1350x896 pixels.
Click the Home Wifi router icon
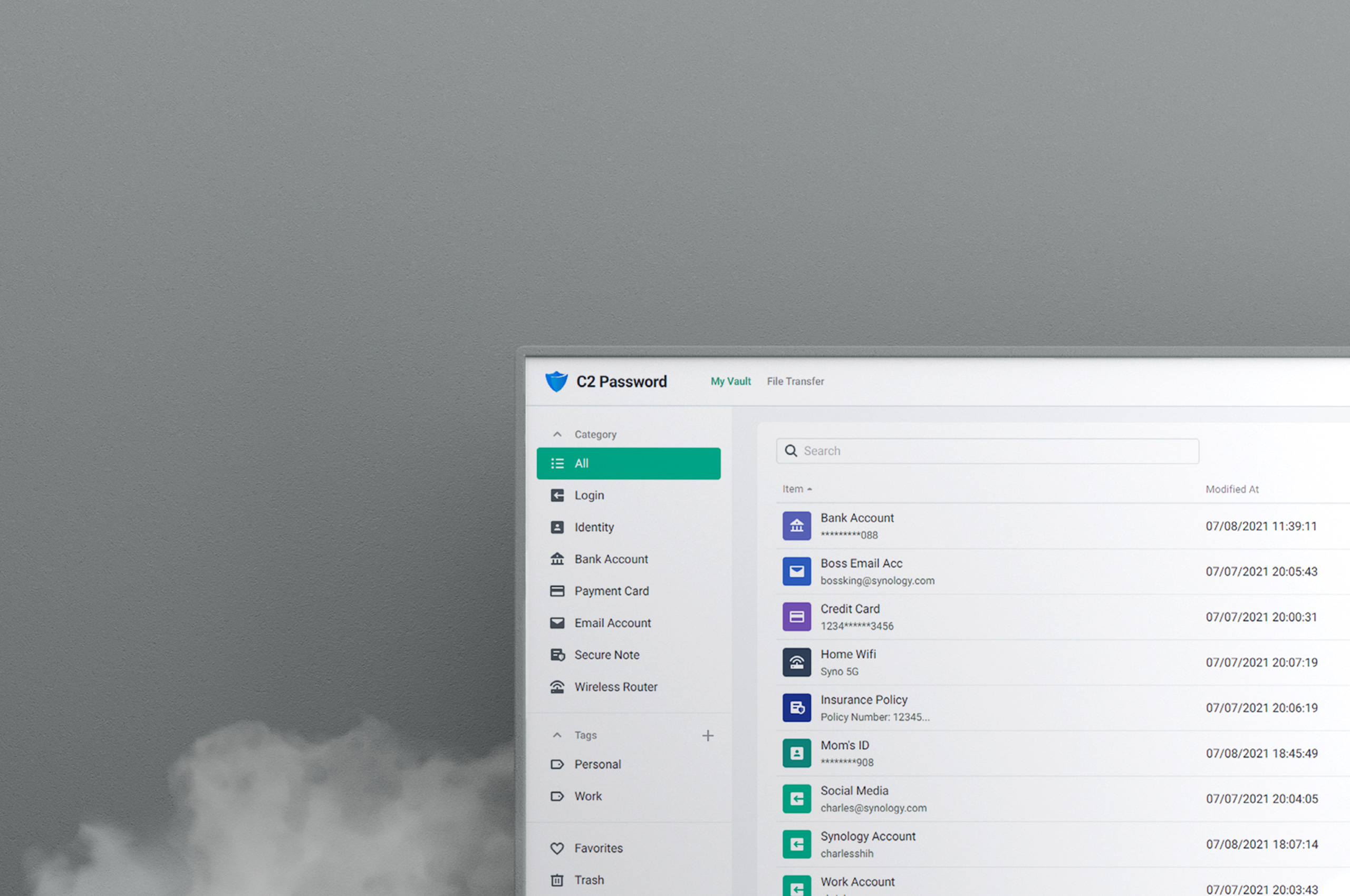[796, 663]
